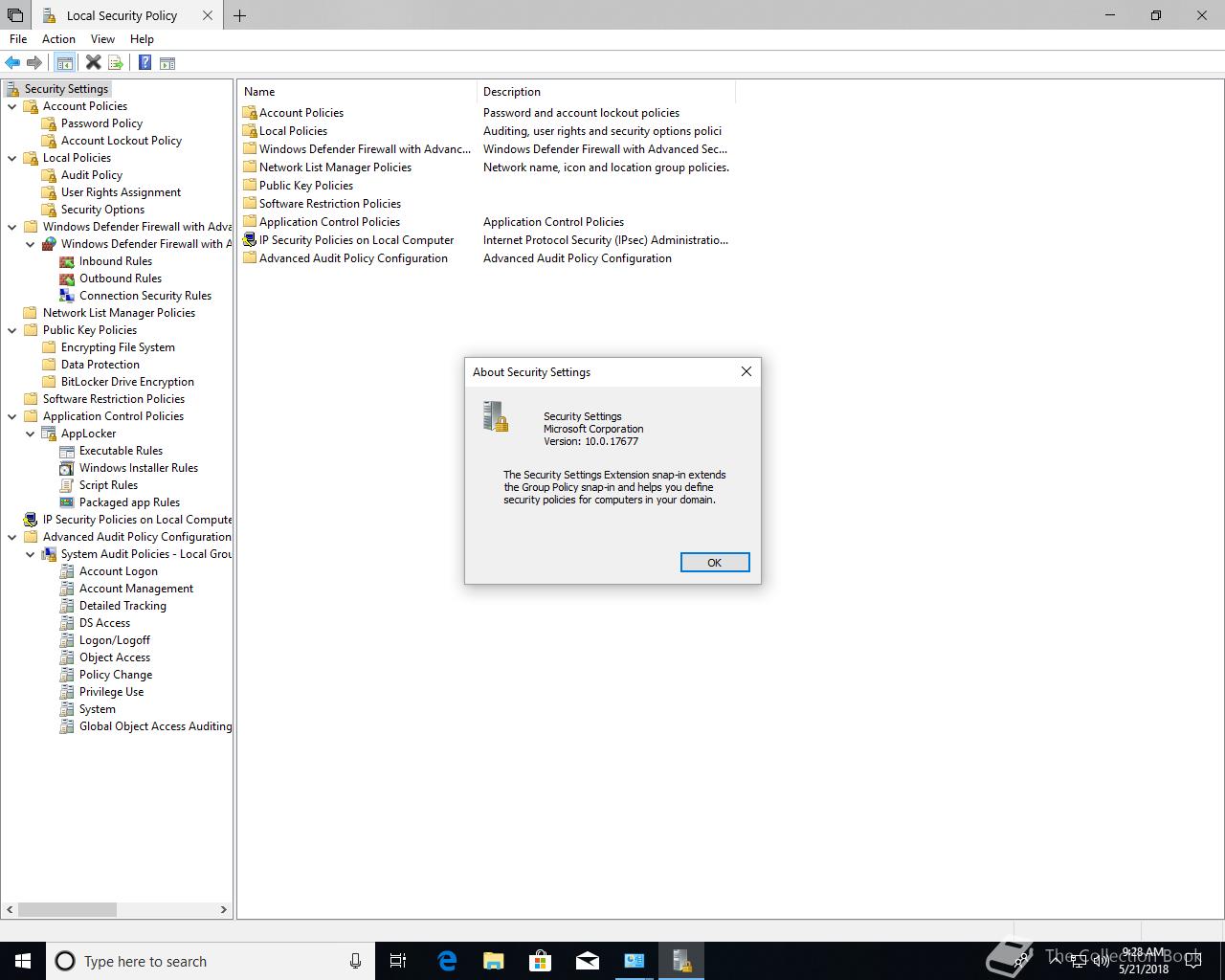Click the Account Management audit icon
Viewport: 1225px width, 980px height.
(x=67, y=589)
